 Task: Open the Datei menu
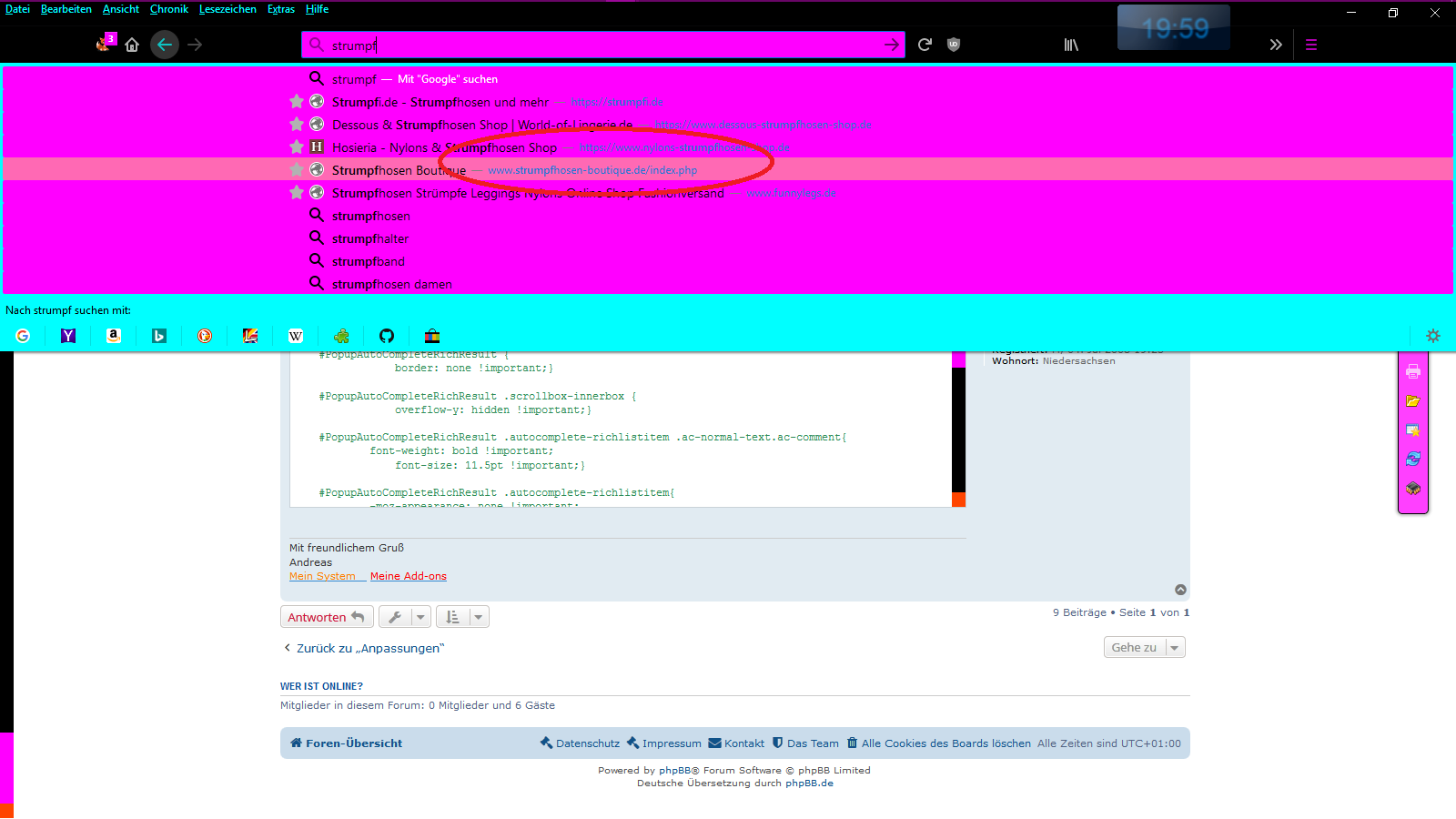point(17,9)
